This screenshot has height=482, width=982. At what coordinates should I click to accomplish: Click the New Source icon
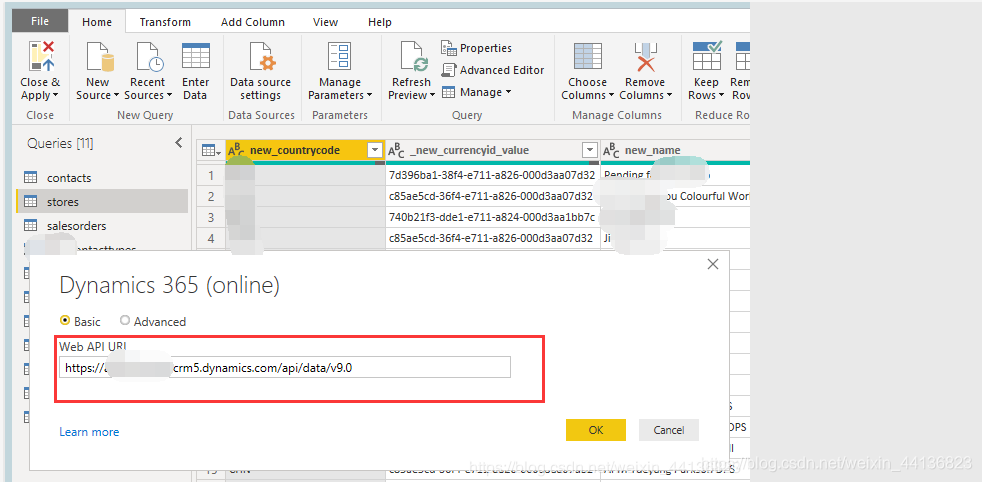click(x=99, y=56)
